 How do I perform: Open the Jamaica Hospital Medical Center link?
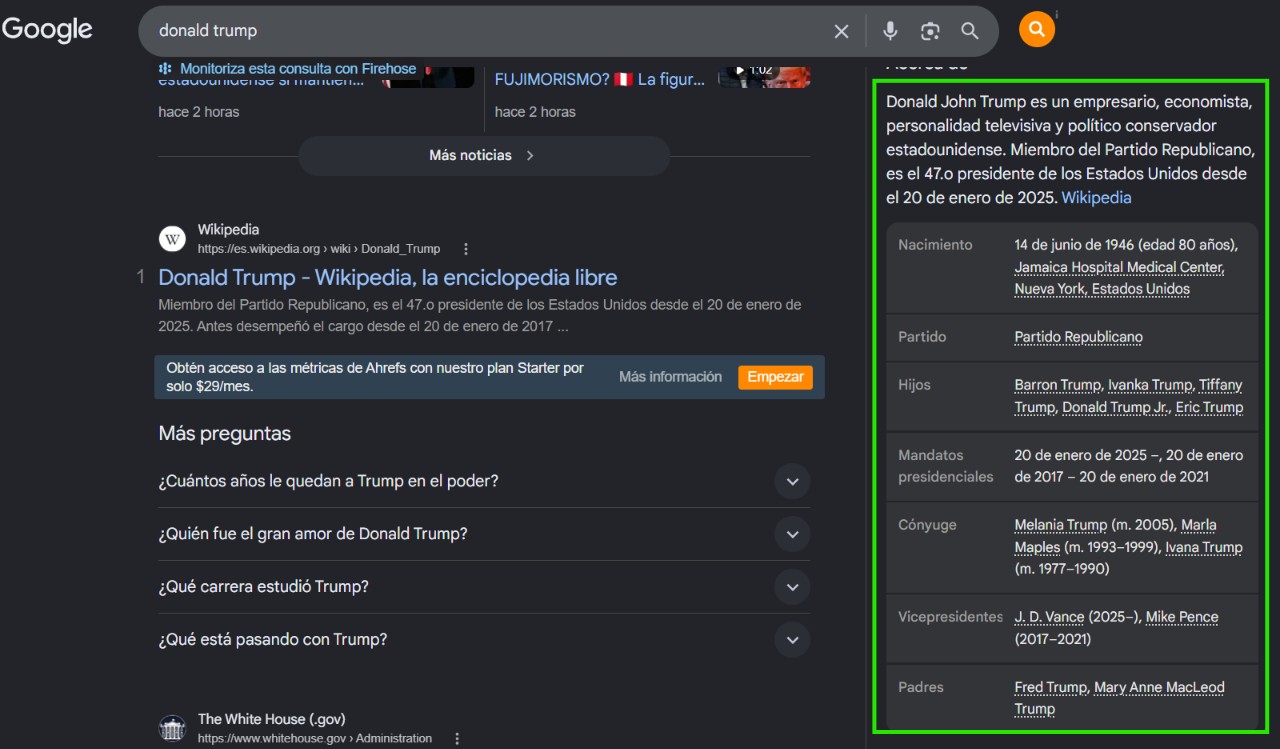(1119, 267)
